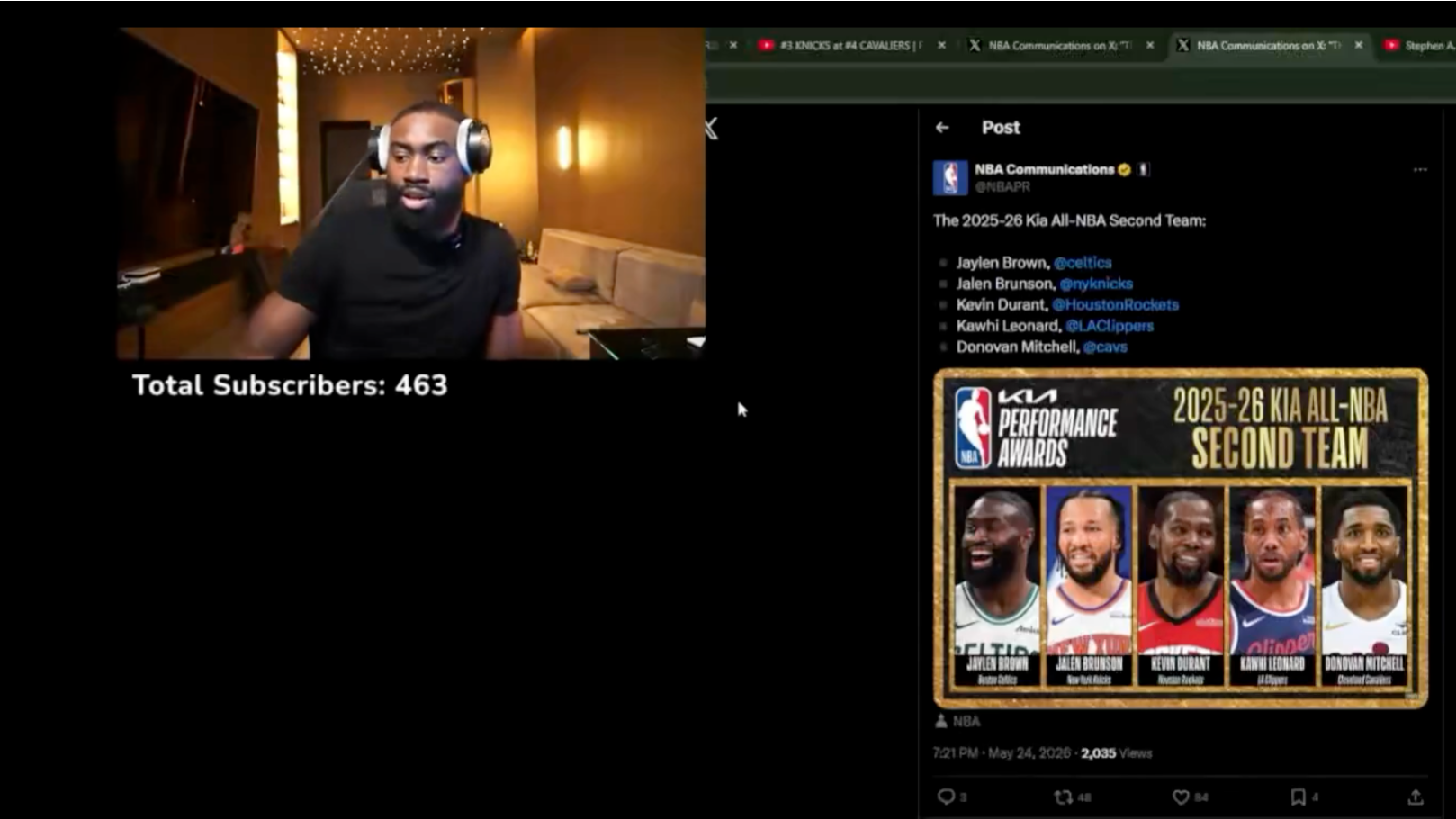This screenshot has width=1456, height=819.
Task: Click the webcam video feed
Action: point(411,193)
